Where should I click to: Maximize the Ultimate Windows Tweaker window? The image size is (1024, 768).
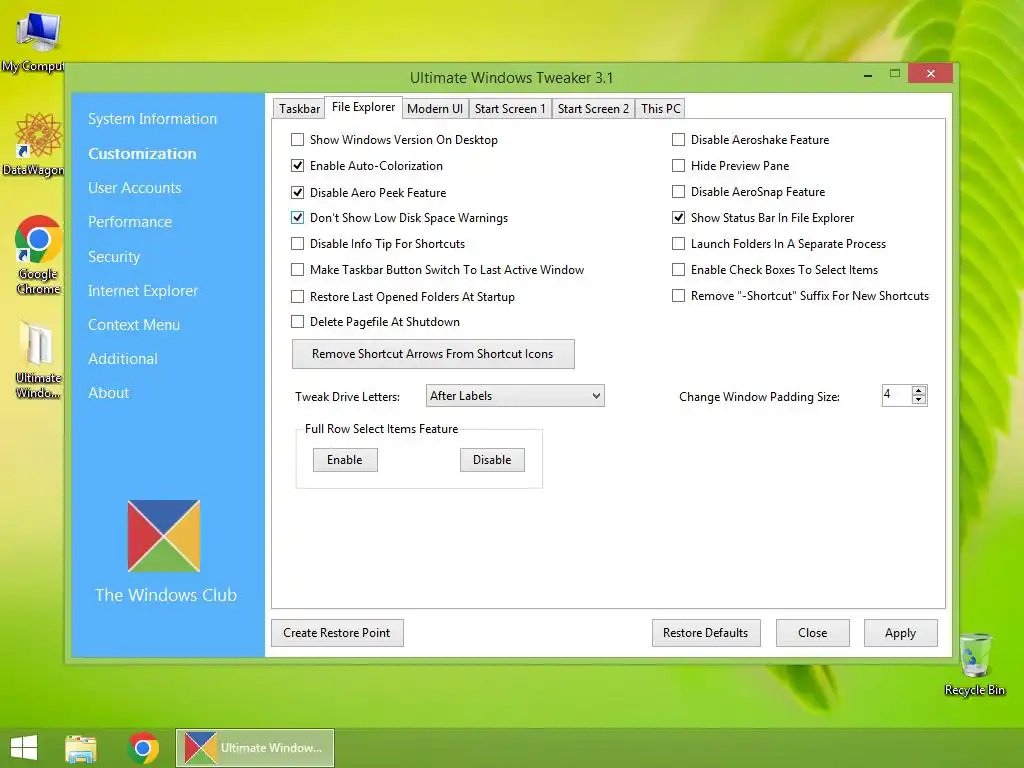[895, 74]
